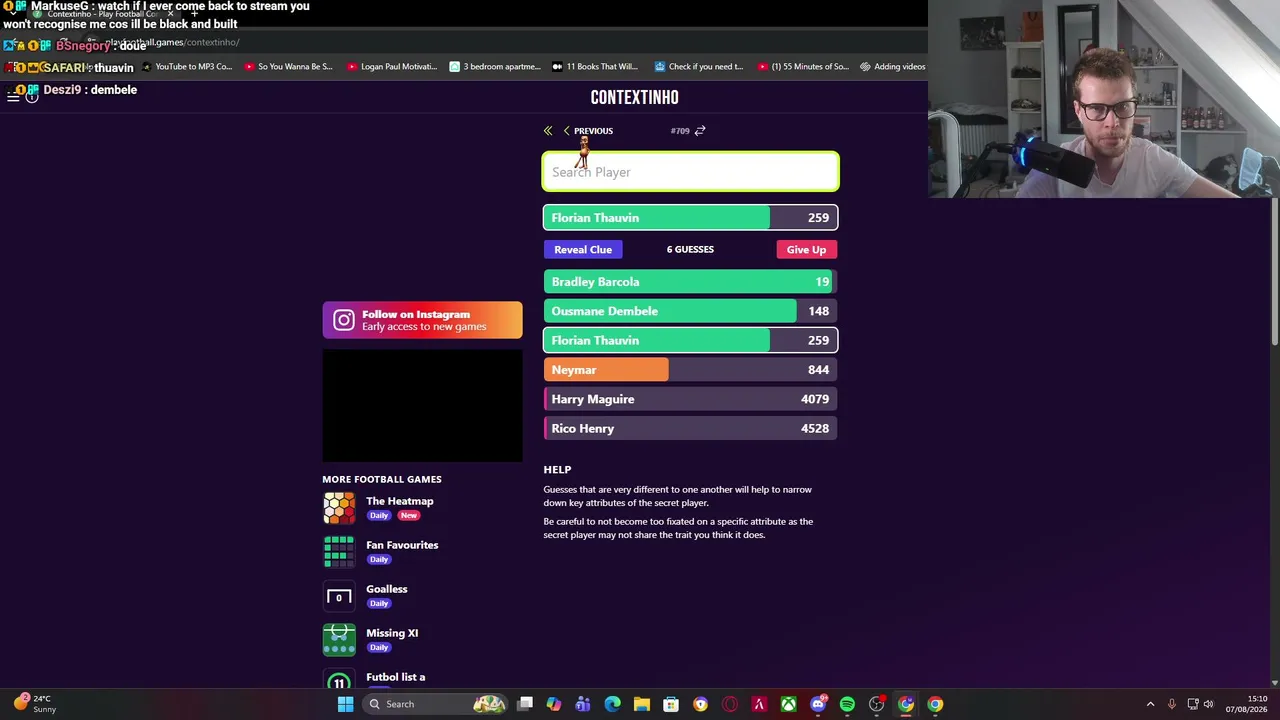Click the CONTEXTINHO page title
The height and width of the screenshot is (720, 1280).
click(x=635, y=97)
